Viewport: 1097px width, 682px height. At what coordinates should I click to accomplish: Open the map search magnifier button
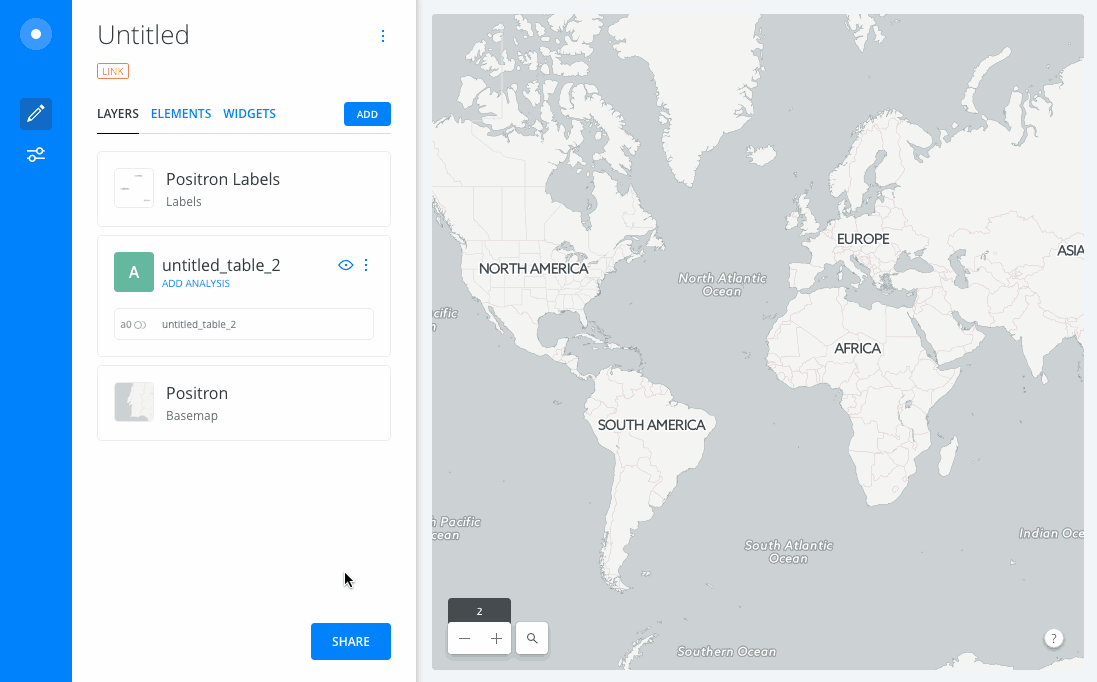[532, 639]
